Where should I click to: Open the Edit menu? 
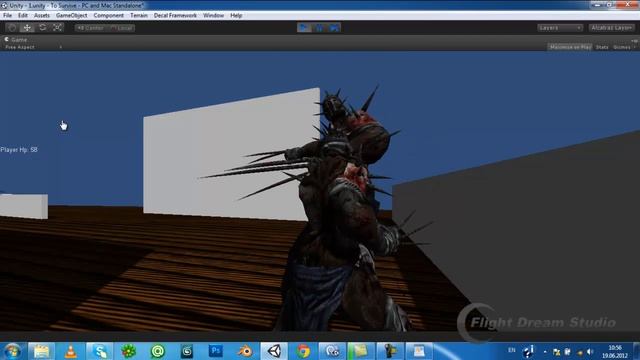point(23,16)
